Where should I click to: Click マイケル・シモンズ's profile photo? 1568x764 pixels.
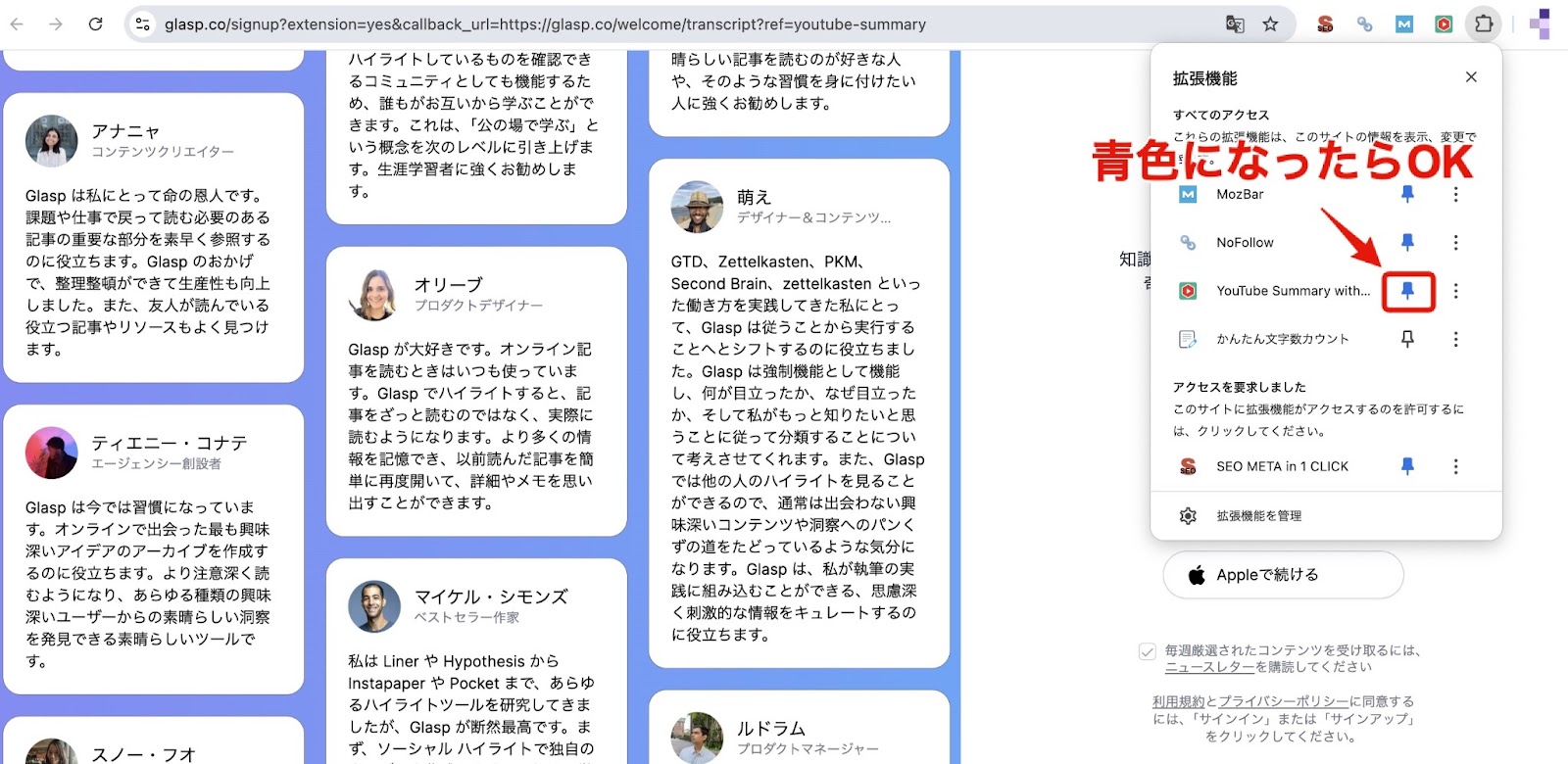click(374, 605)
